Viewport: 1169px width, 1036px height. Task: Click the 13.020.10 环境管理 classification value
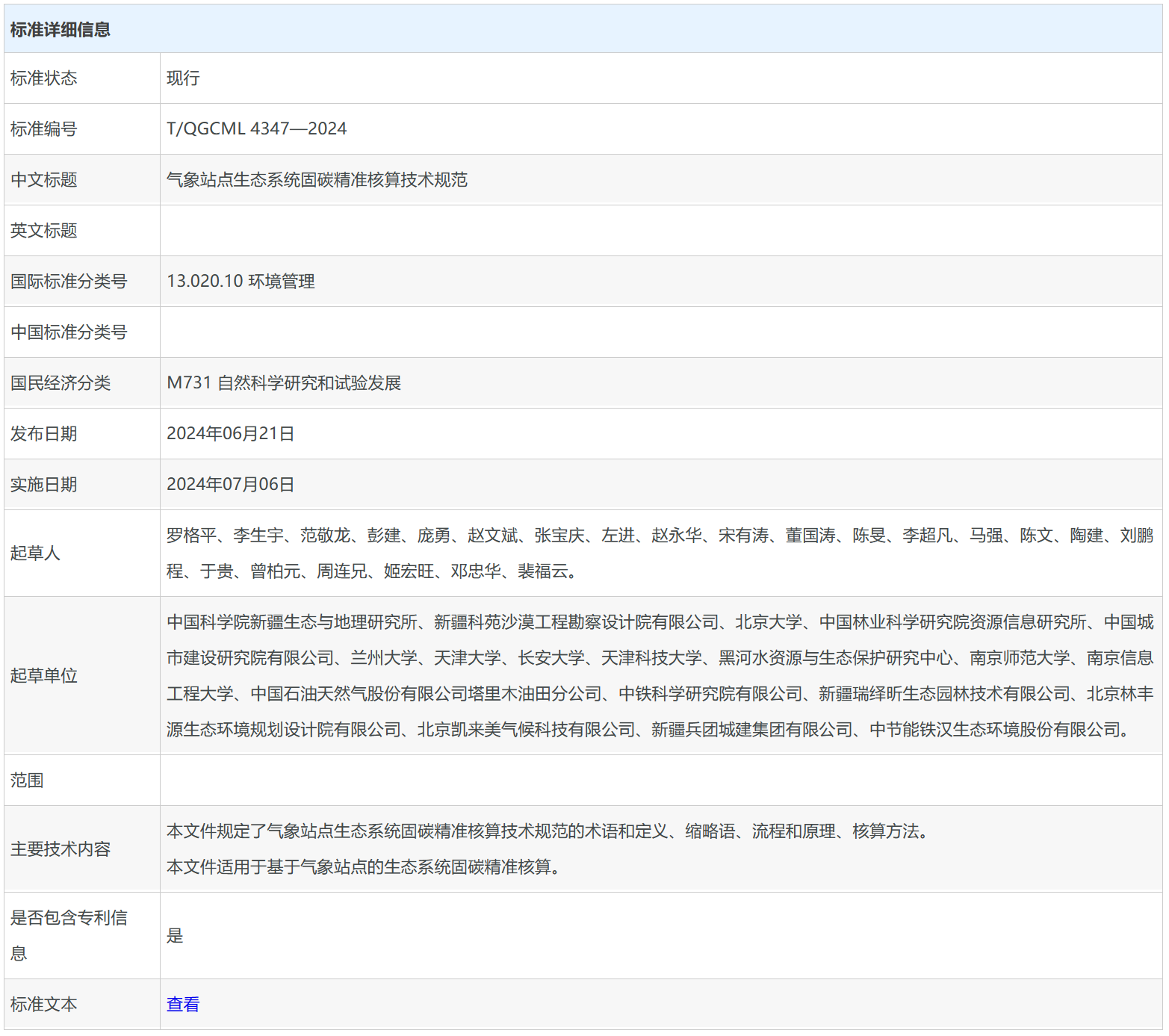pos(241,281)
